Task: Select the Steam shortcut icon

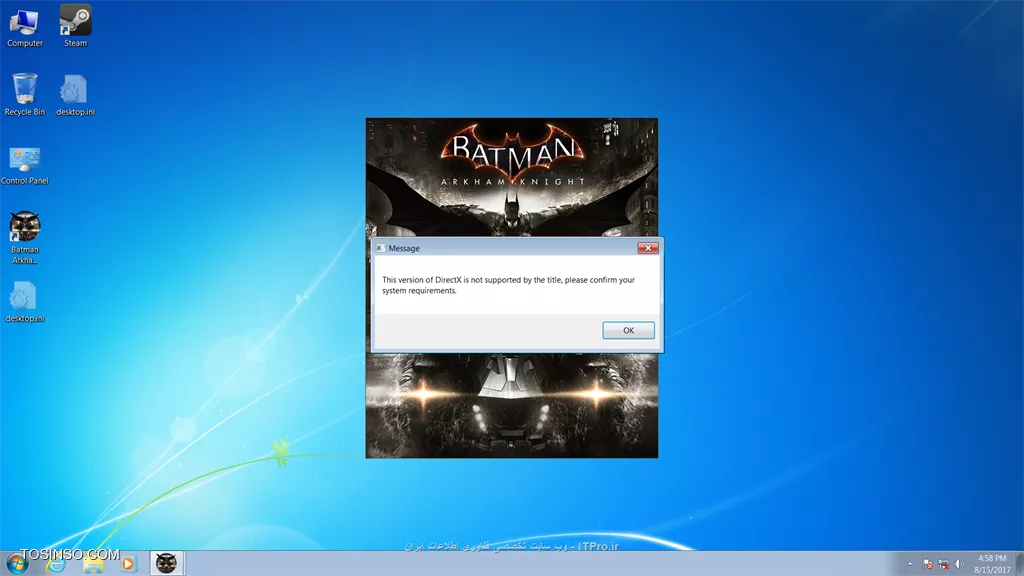Action: tap(76, 26)
